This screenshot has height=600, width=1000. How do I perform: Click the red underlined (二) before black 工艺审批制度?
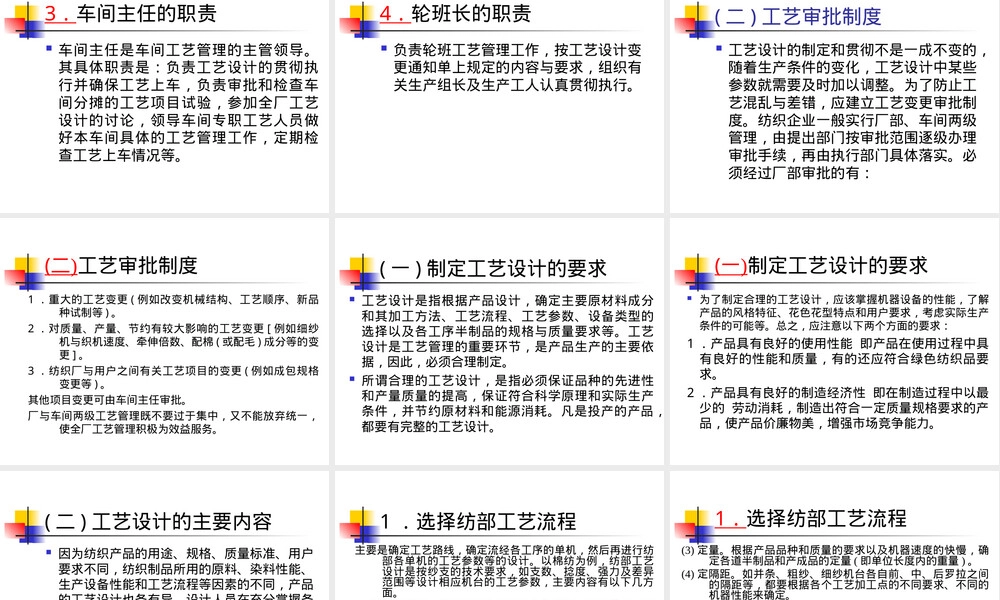[x=61, y=265]
